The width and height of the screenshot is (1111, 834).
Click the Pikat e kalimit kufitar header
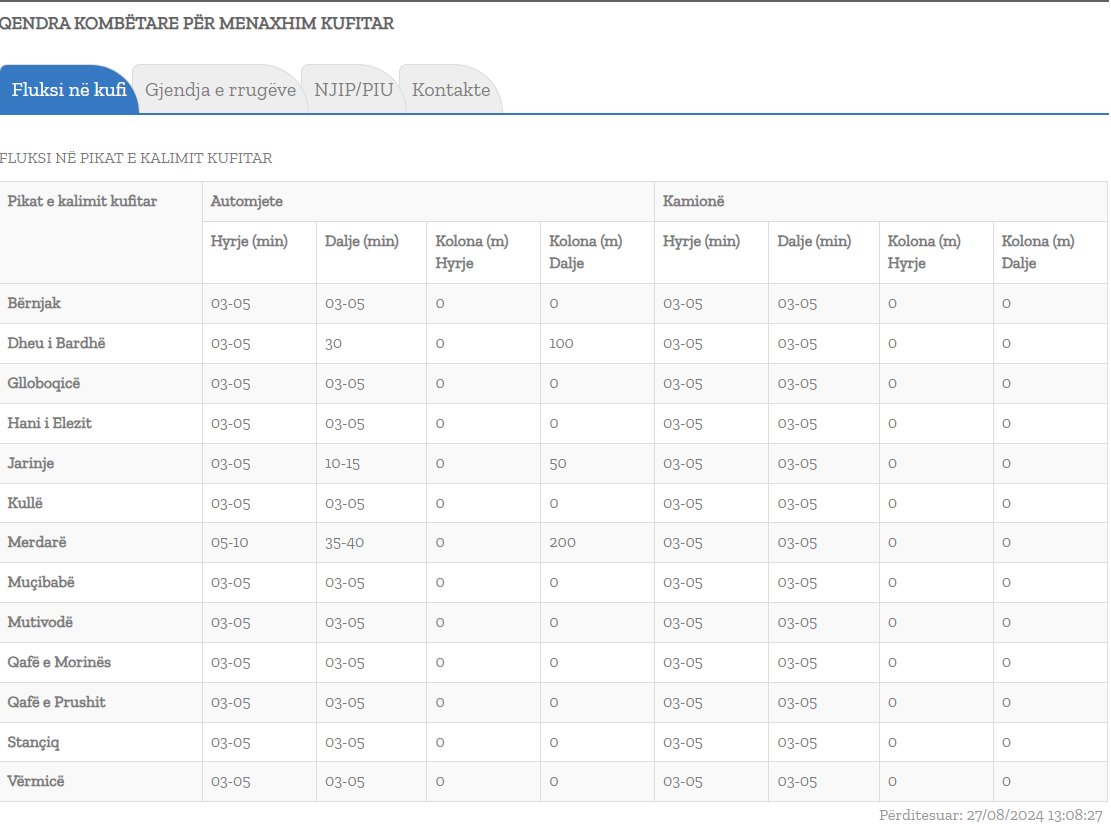pyautogui.click(x=82, y=201)
